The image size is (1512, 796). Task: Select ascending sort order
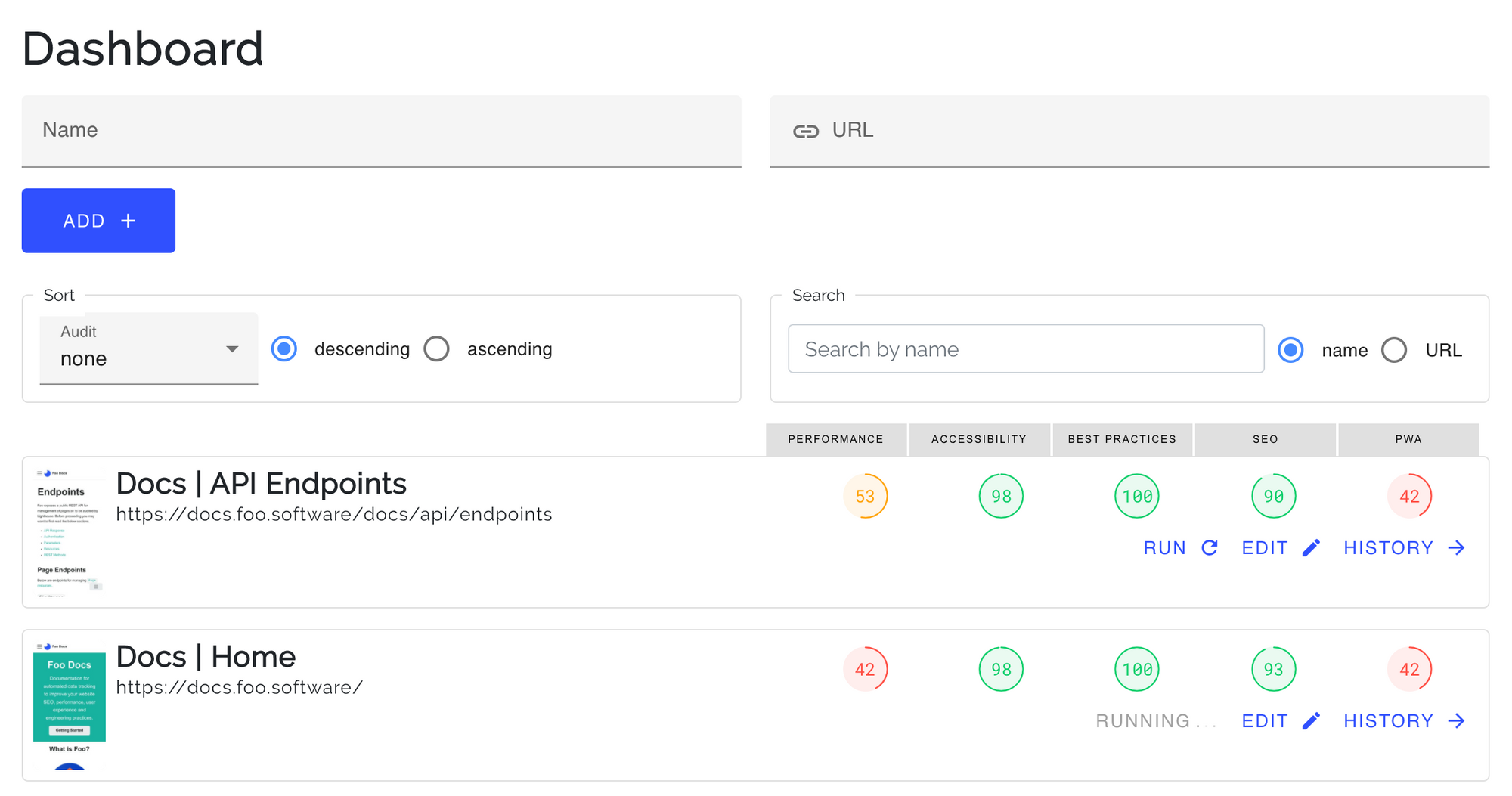pos(436,349)
